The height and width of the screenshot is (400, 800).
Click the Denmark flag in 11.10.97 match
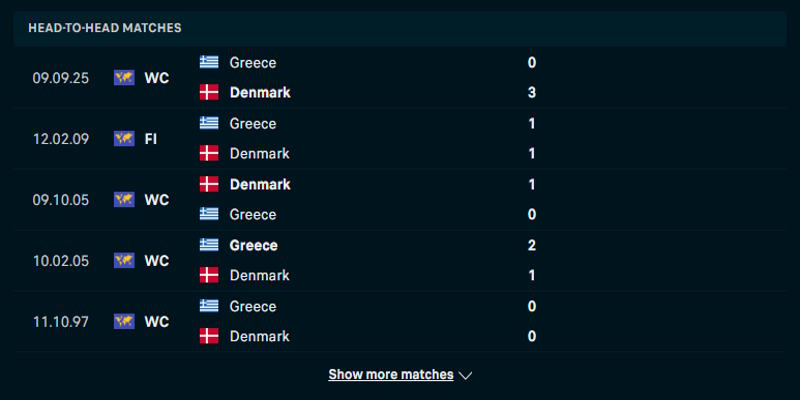click(x=209, y=336)
